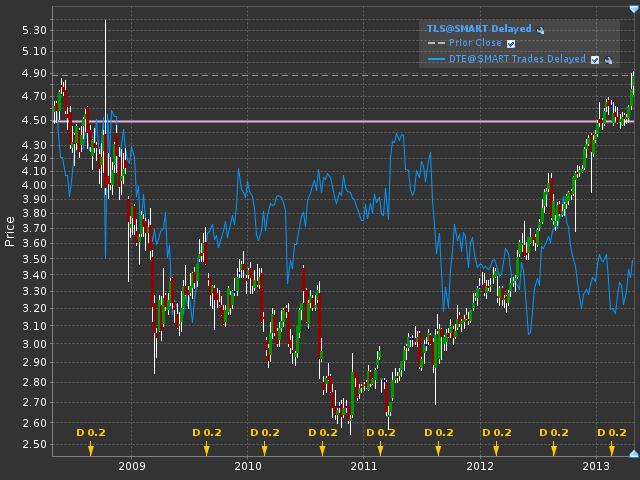This screenshot has height=480, width=640.
Task: Click the 2009 year label on time axis
Action: (132, 466)
